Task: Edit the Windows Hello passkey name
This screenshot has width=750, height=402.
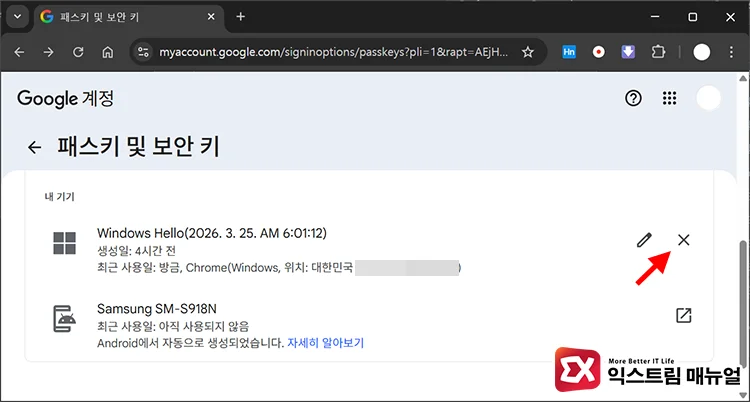Action: 644,240
